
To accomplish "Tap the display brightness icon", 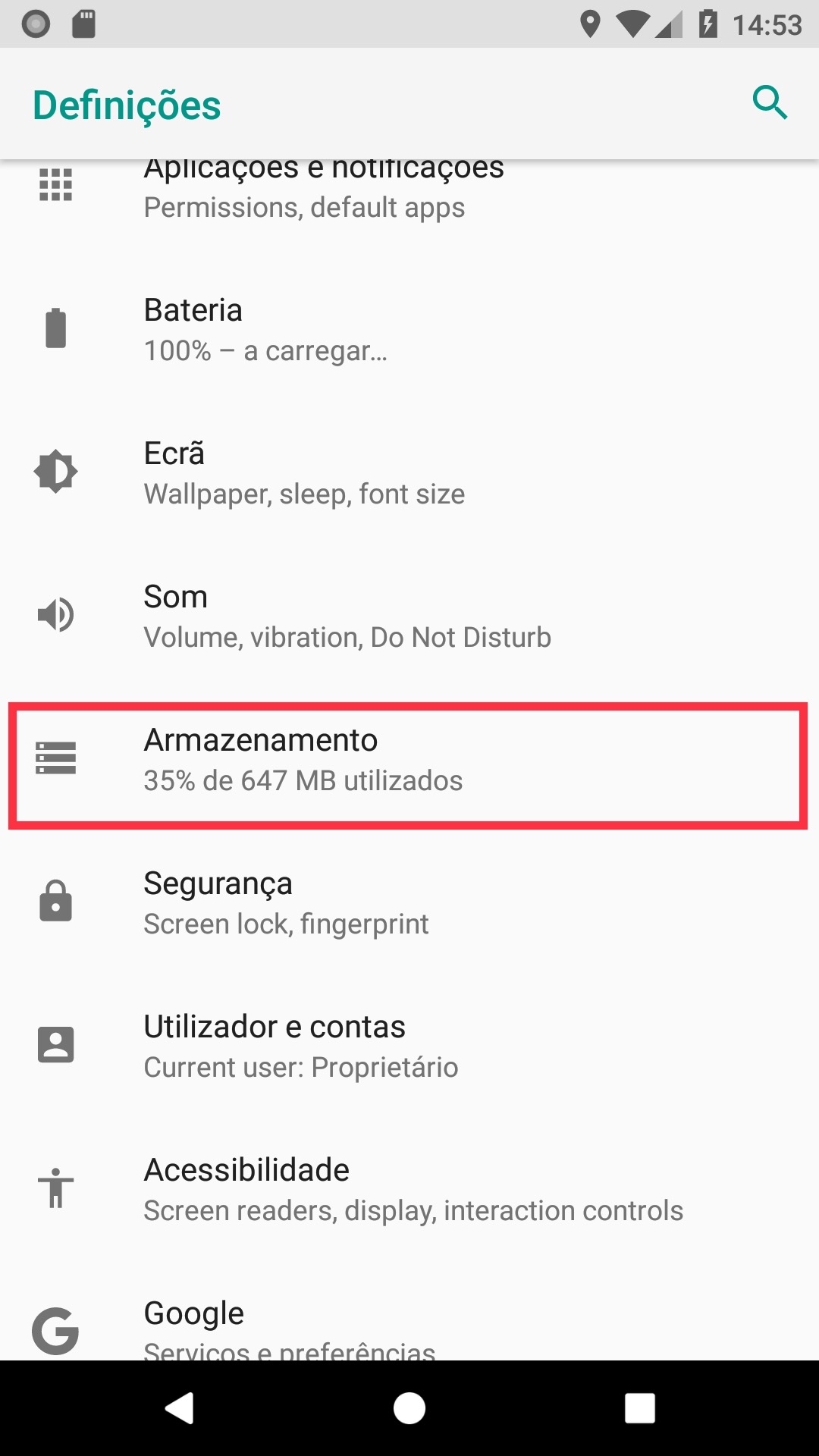I will [55, 471].
